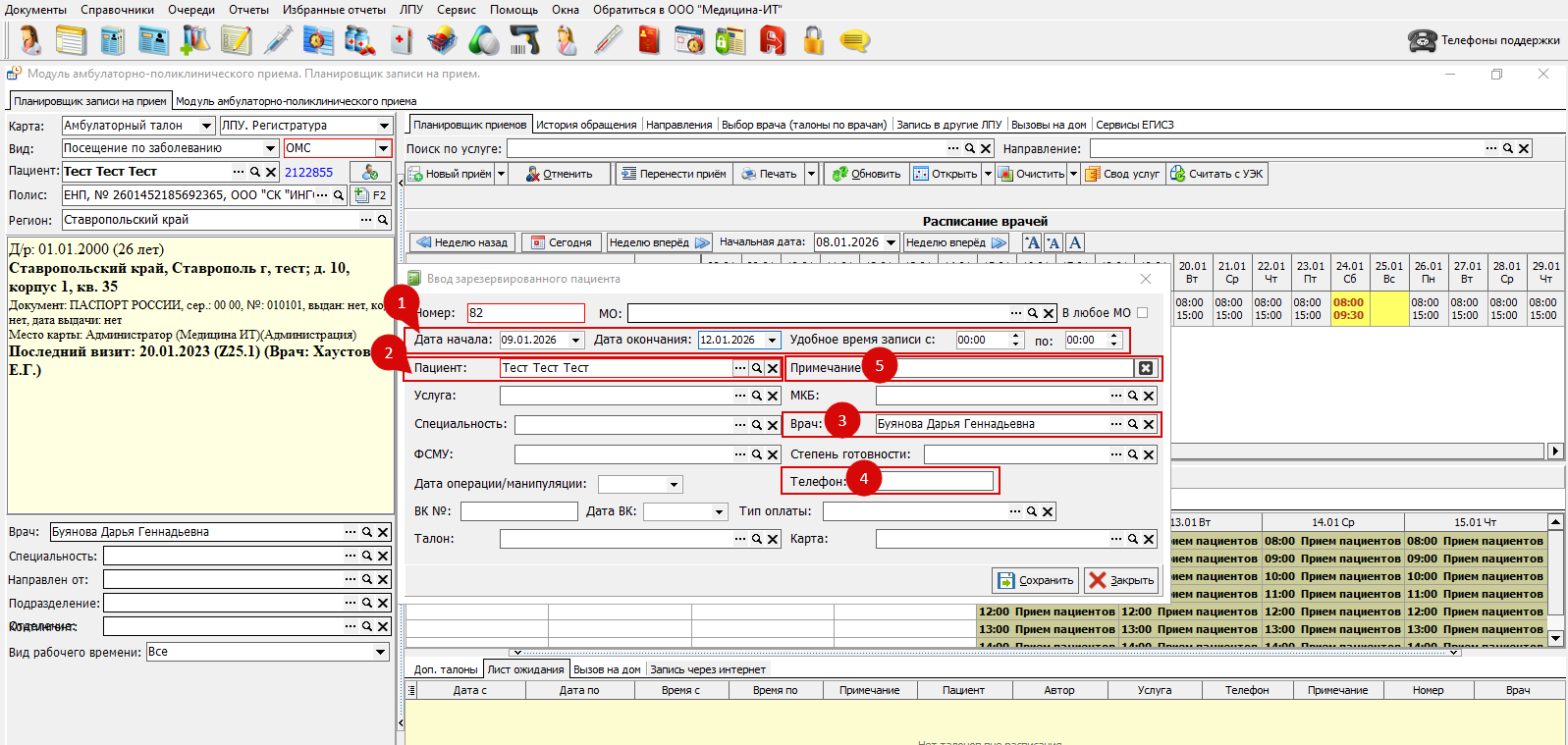Click into the 'Телефон' input field
1568x745 pixels.
coord(938,481)
